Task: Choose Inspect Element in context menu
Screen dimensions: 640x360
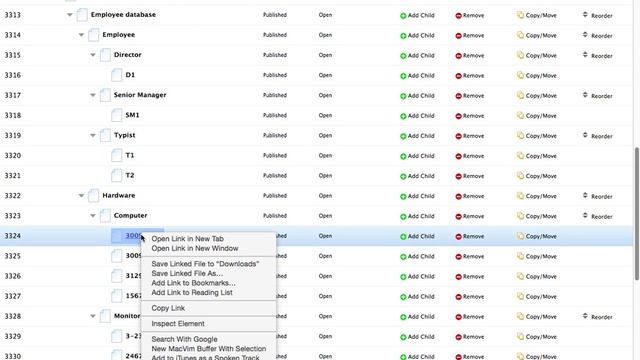Action: (x=178, y=324)
